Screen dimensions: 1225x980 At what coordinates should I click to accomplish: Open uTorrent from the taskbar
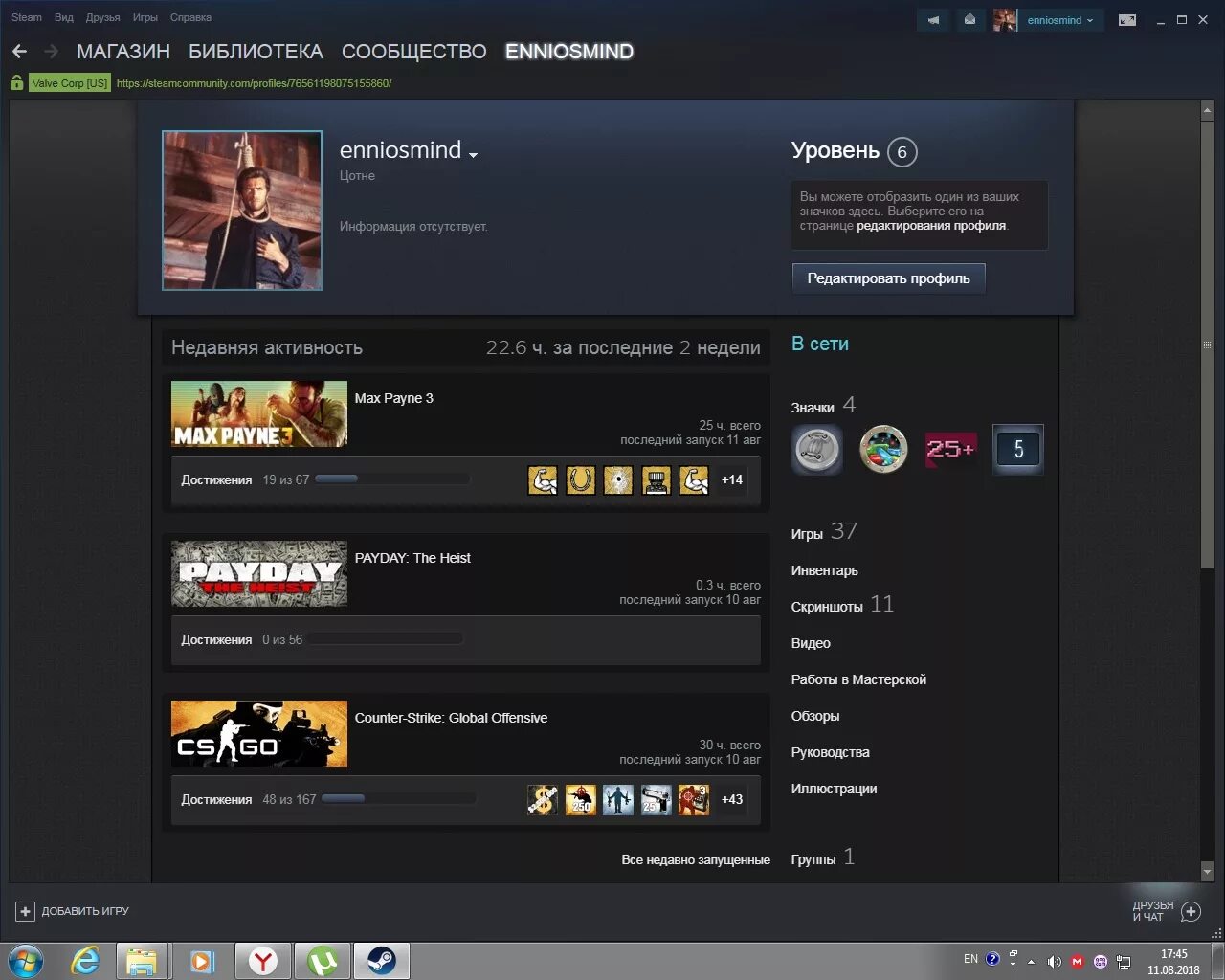point(323,961)
